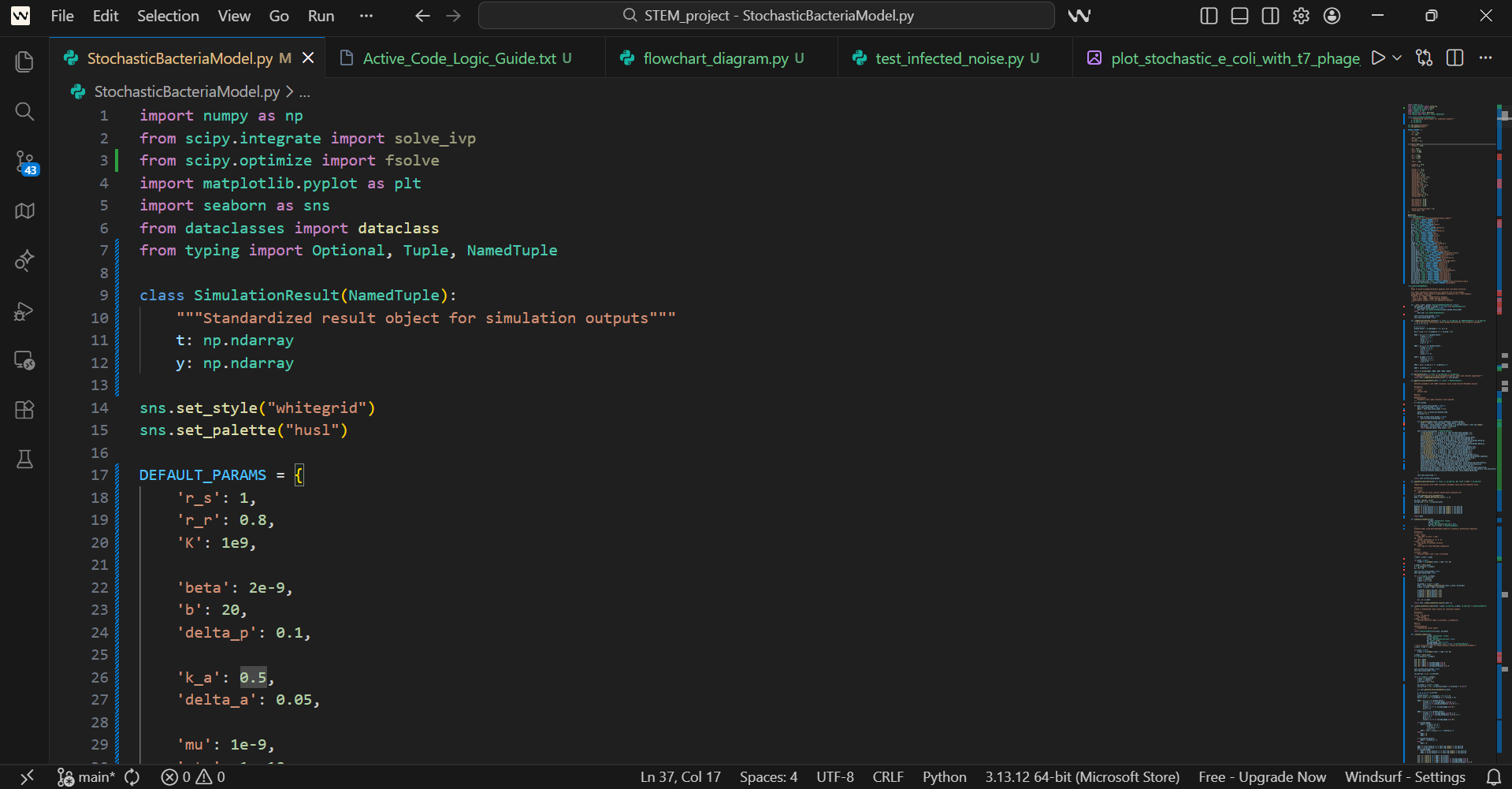1512x789 pixels.
Task: Open Source Control showing 43 changes
Action: click(24, 162)
